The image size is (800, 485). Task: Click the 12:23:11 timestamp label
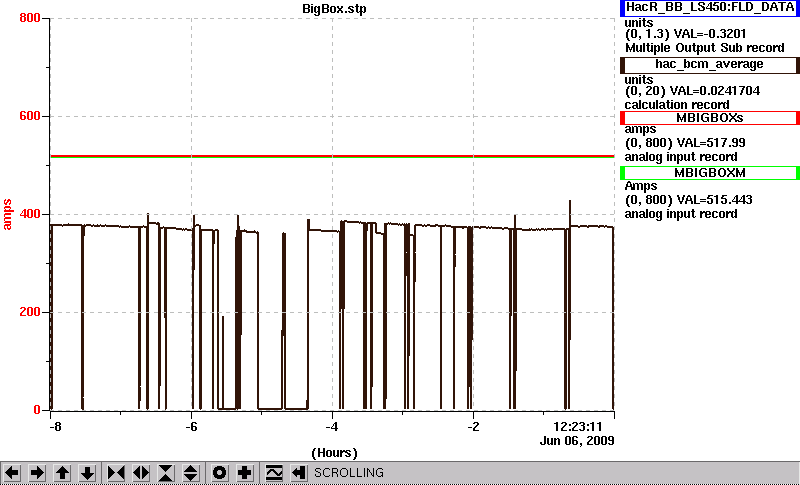tap(578, 426)
